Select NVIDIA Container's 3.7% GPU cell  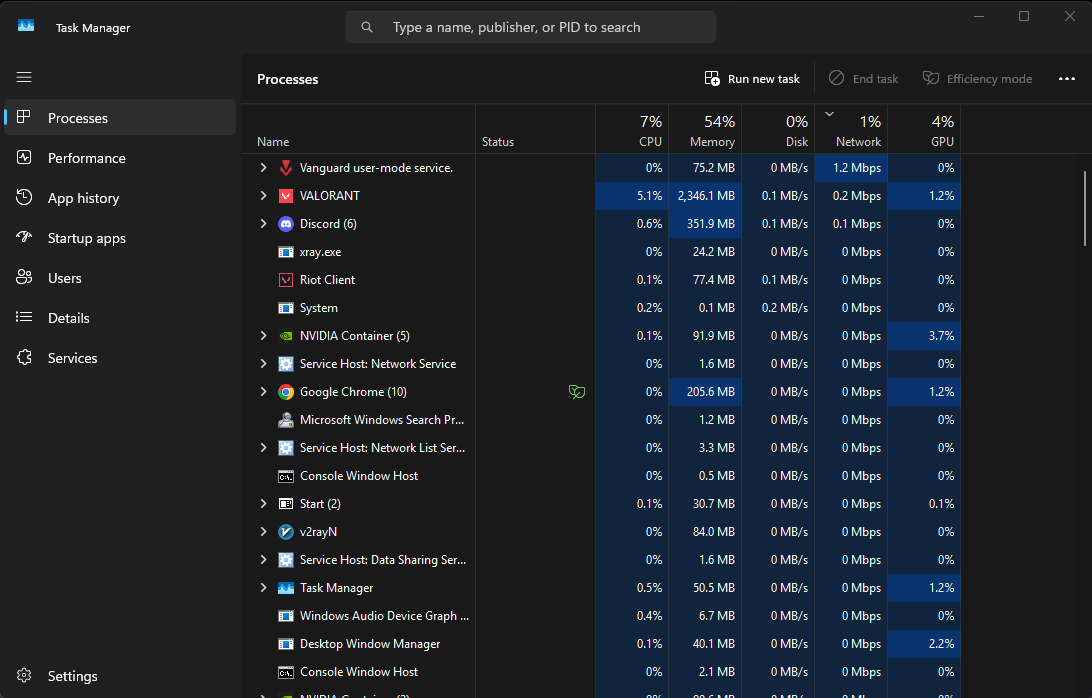tap(924, 336)
